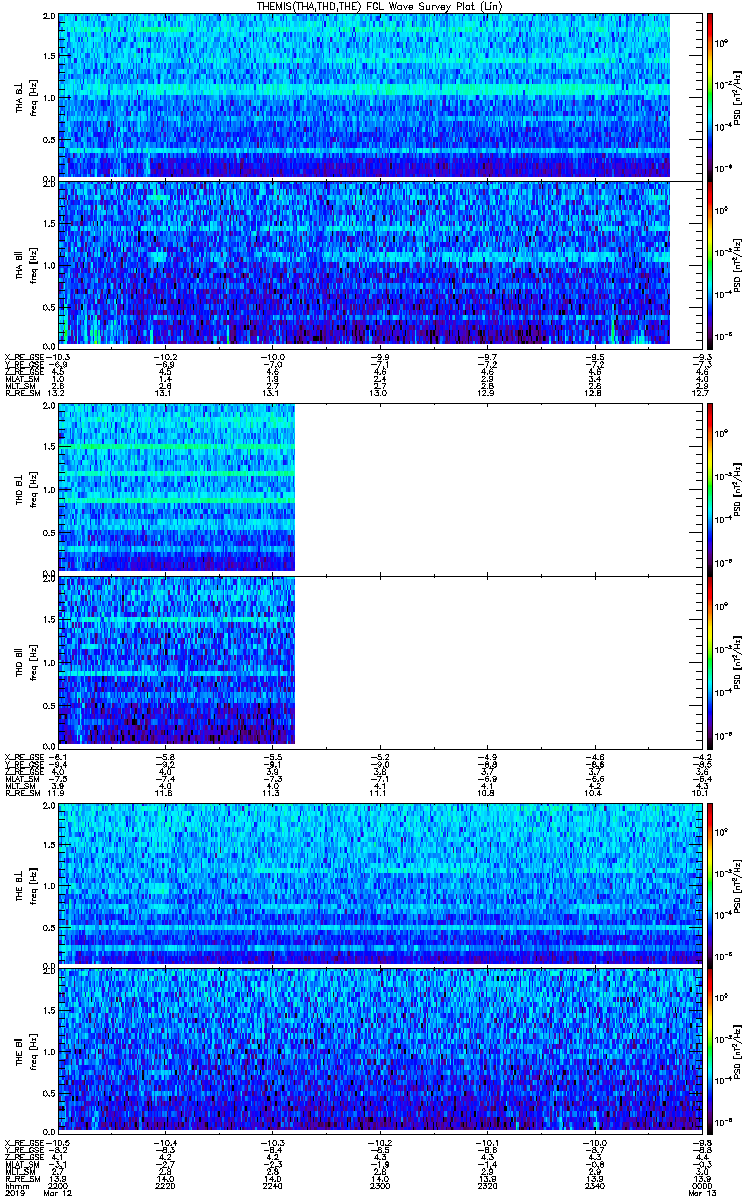Click the PSD [nT²/Hz] label of the bottom color bar

coord(738,1049)
